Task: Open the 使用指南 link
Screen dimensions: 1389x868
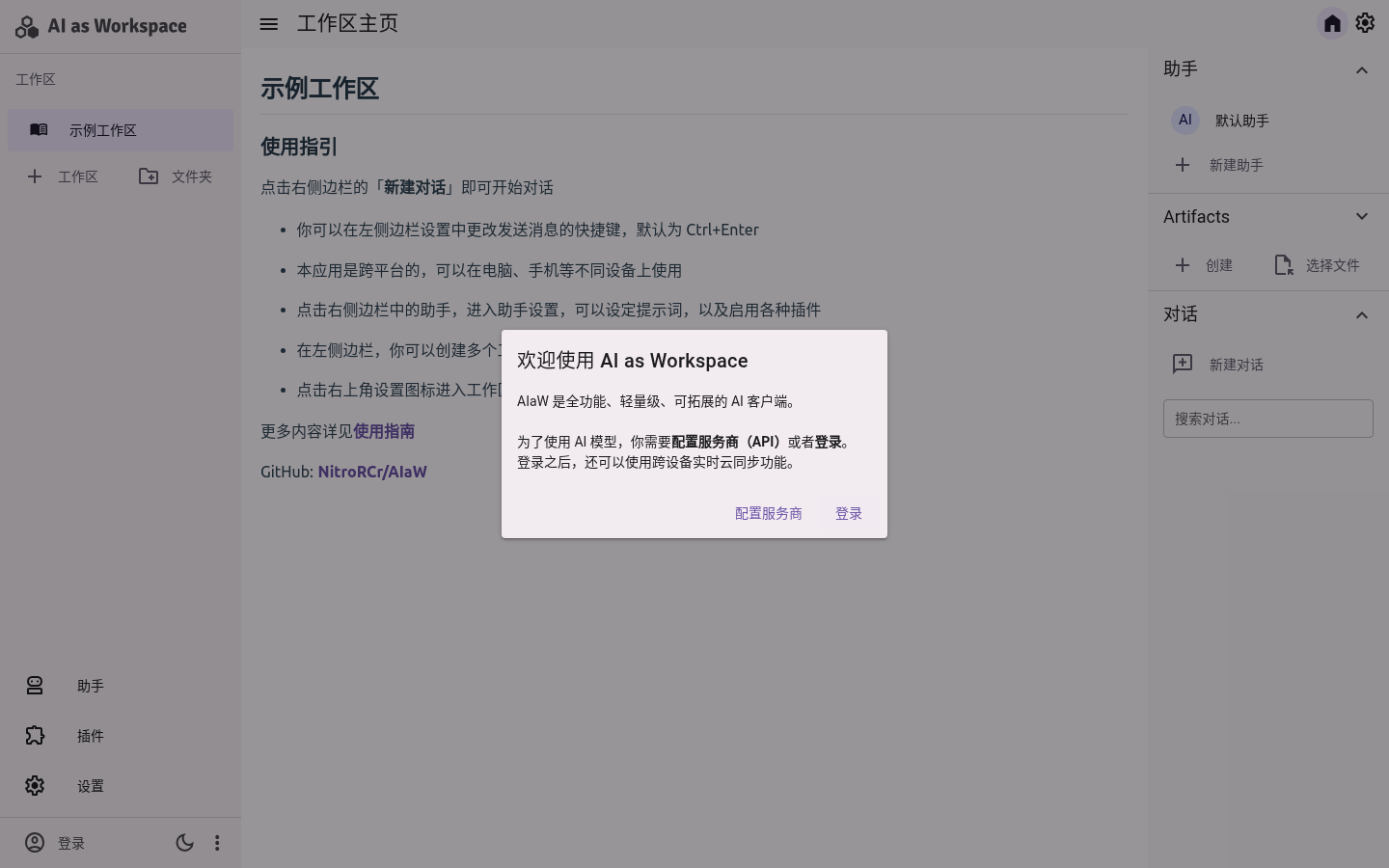Action: (384, 431)
